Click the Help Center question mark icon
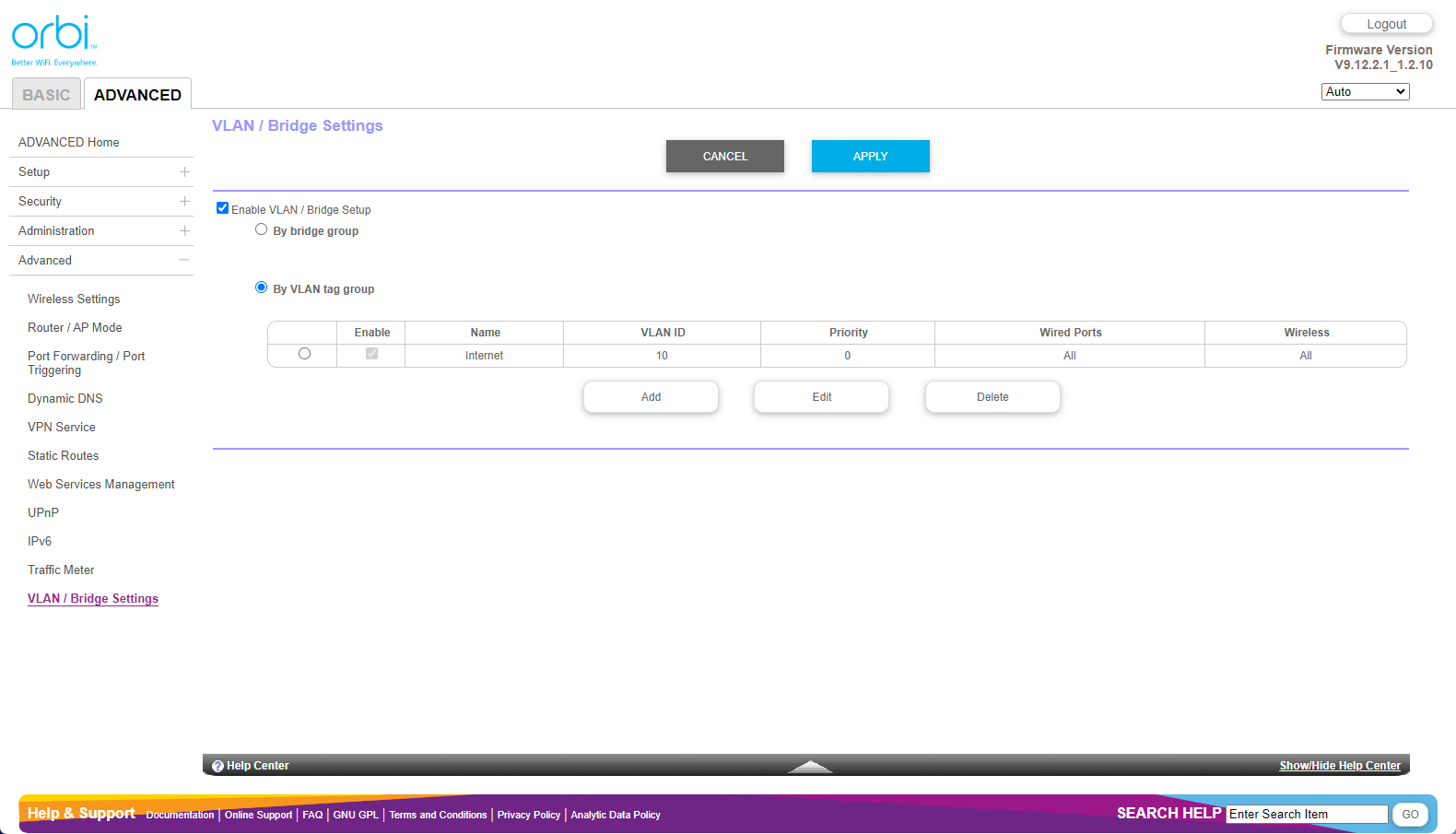The height and width of the screenshot is (834, 1456). point(217,766)
